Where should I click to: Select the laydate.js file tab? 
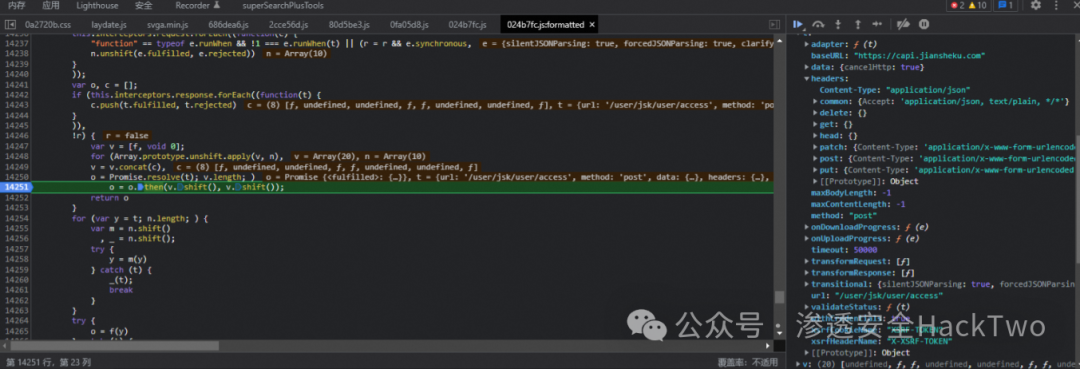[109, 25]
